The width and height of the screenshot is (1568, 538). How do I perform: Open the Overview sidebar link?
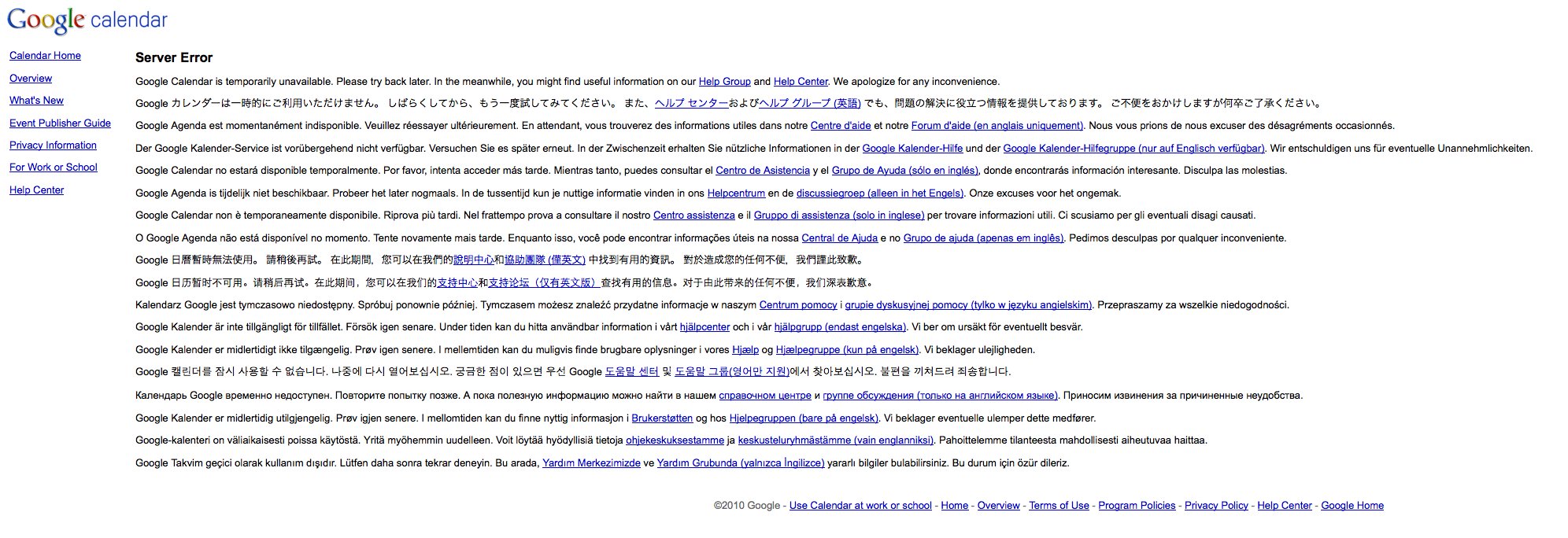click(x=31, y=79)
